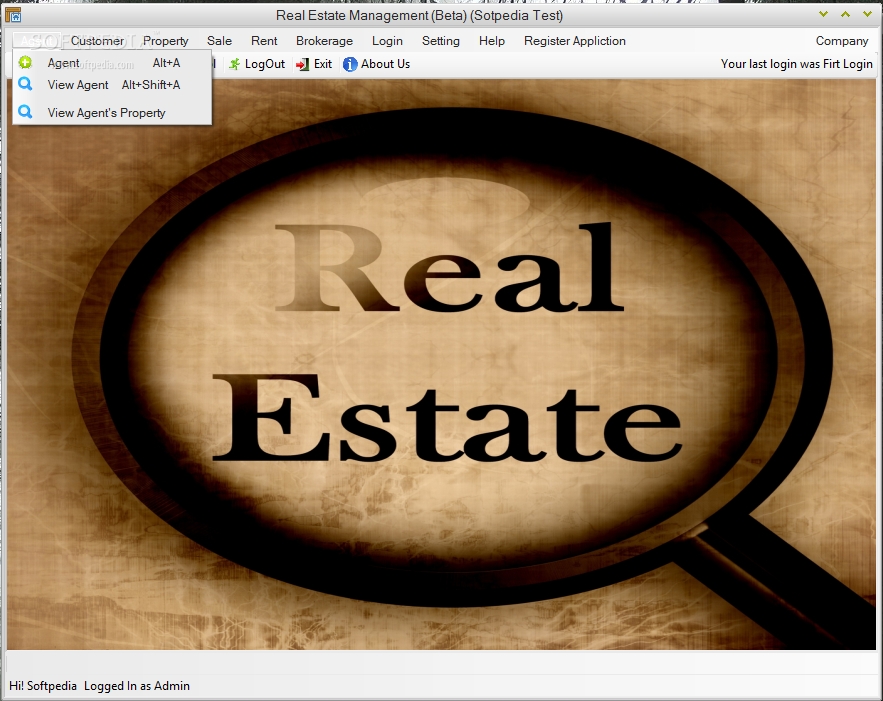Click 'Logged In as Admin' status text
The image size is (883, 701).
[x=137, y=686]
